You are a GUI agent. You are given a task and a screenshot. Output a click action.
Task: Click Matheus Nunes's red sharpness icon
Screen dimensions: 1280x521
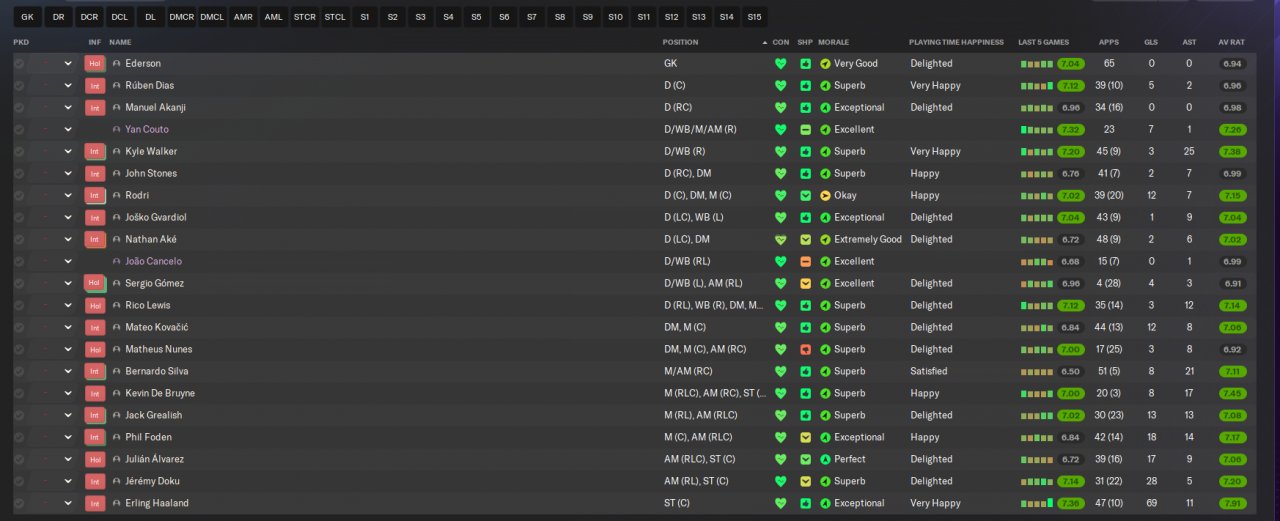805,349
